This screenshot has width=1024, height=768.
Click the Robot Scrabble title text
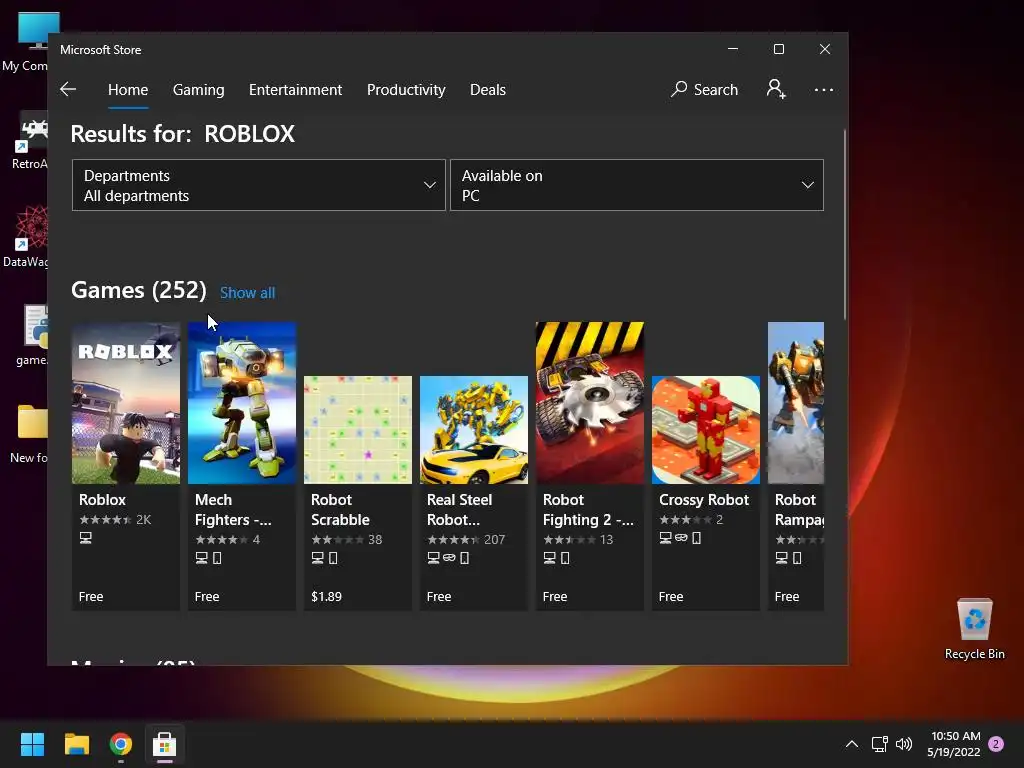coord(340,509)
